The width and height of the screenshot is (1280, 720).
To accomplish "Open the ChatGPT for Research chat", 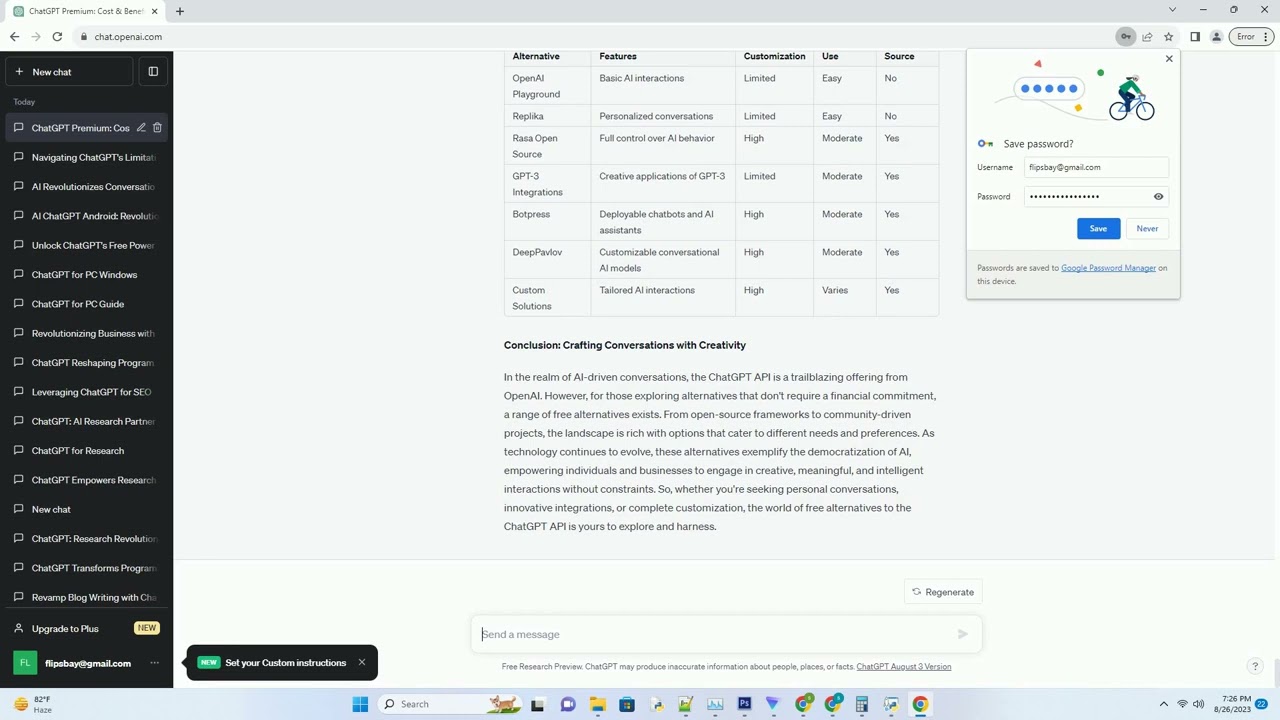I will (86, 451).
